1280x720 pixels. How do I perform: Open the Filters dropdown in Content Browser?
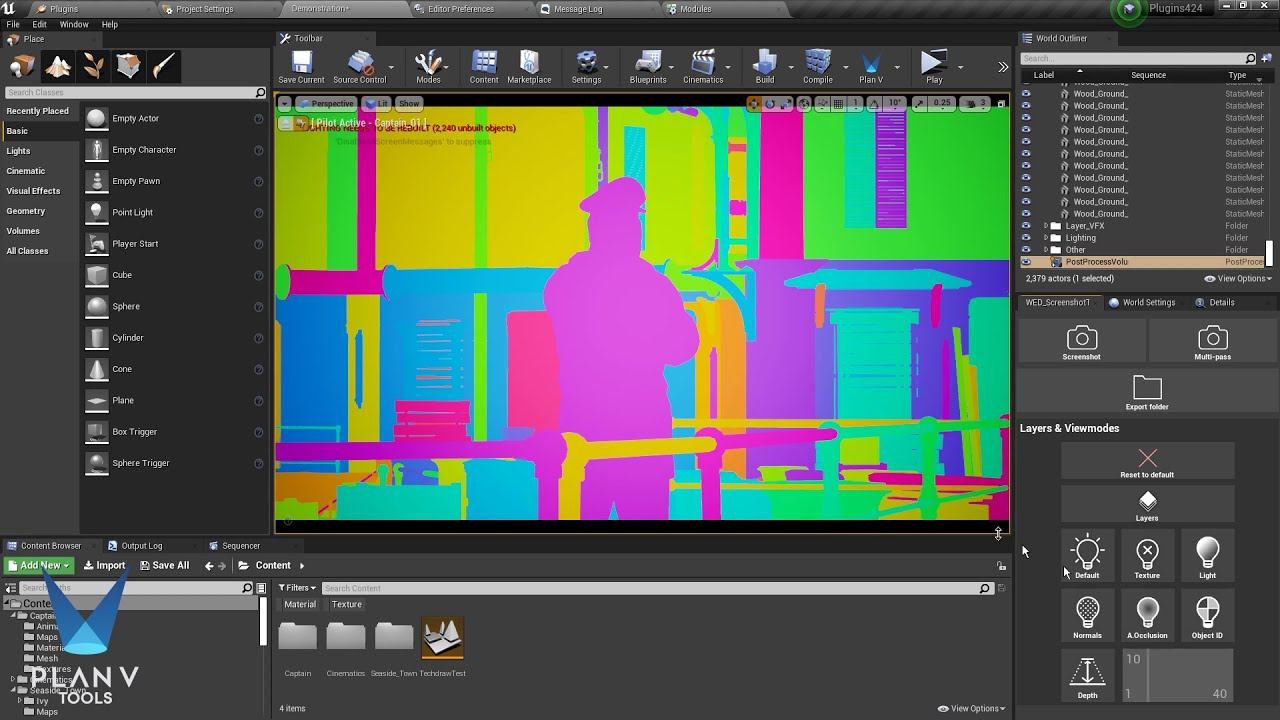(x=297, y=588)
